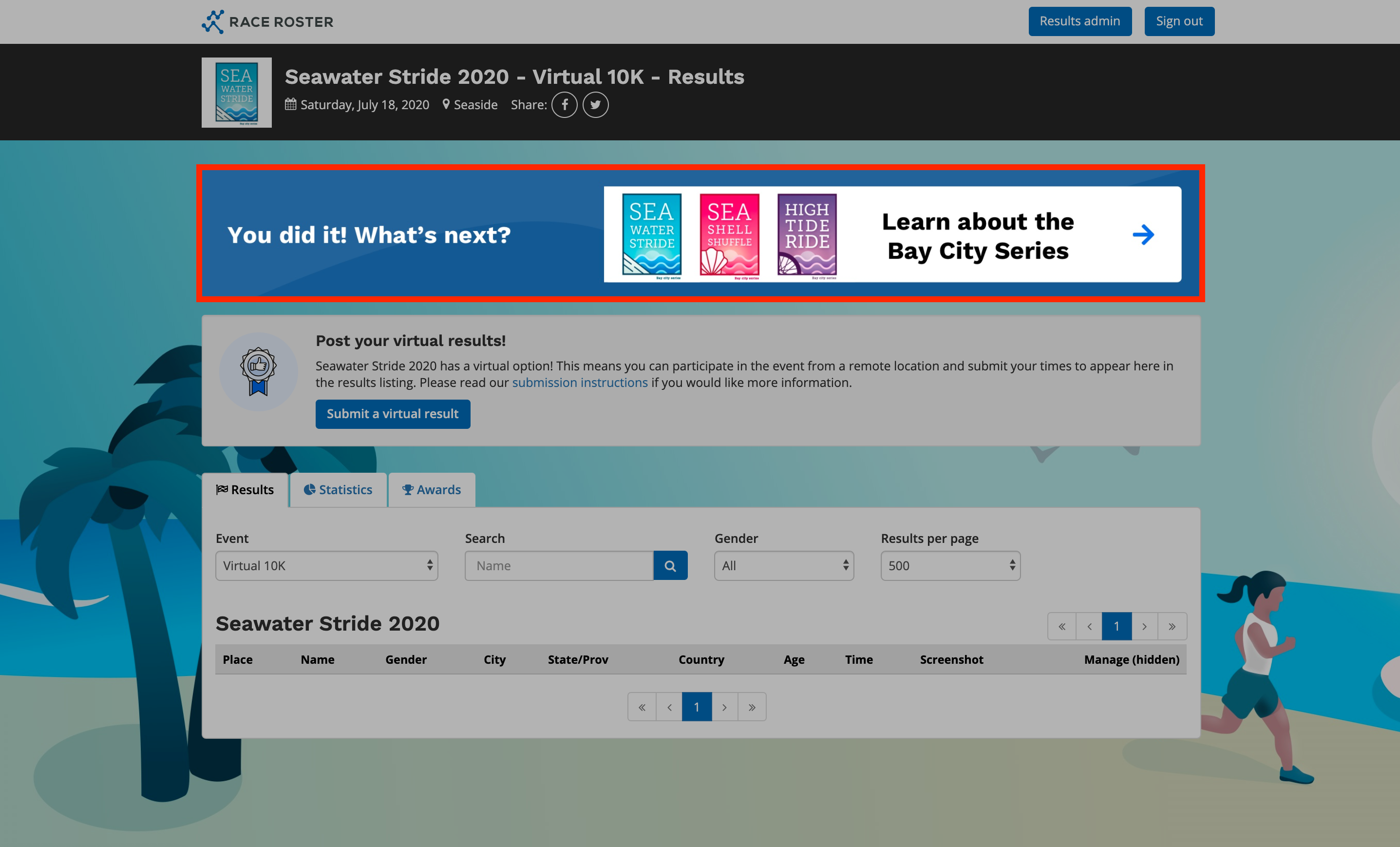Click the blue arrow on Bay City banner
The image size is (1400, 847).
[1143, 234]
